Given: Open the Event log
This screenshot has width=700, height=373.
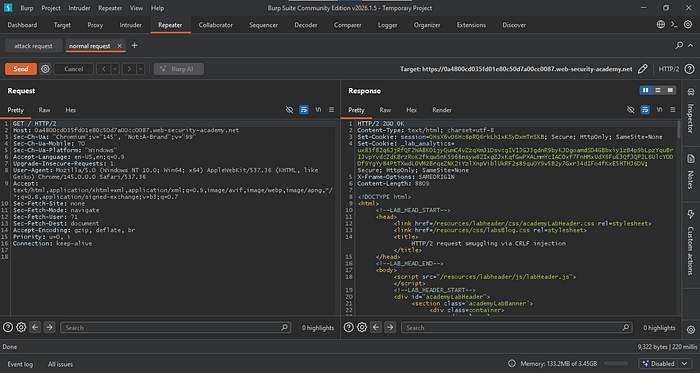Looking at the screenshot, I should (20, 364).
